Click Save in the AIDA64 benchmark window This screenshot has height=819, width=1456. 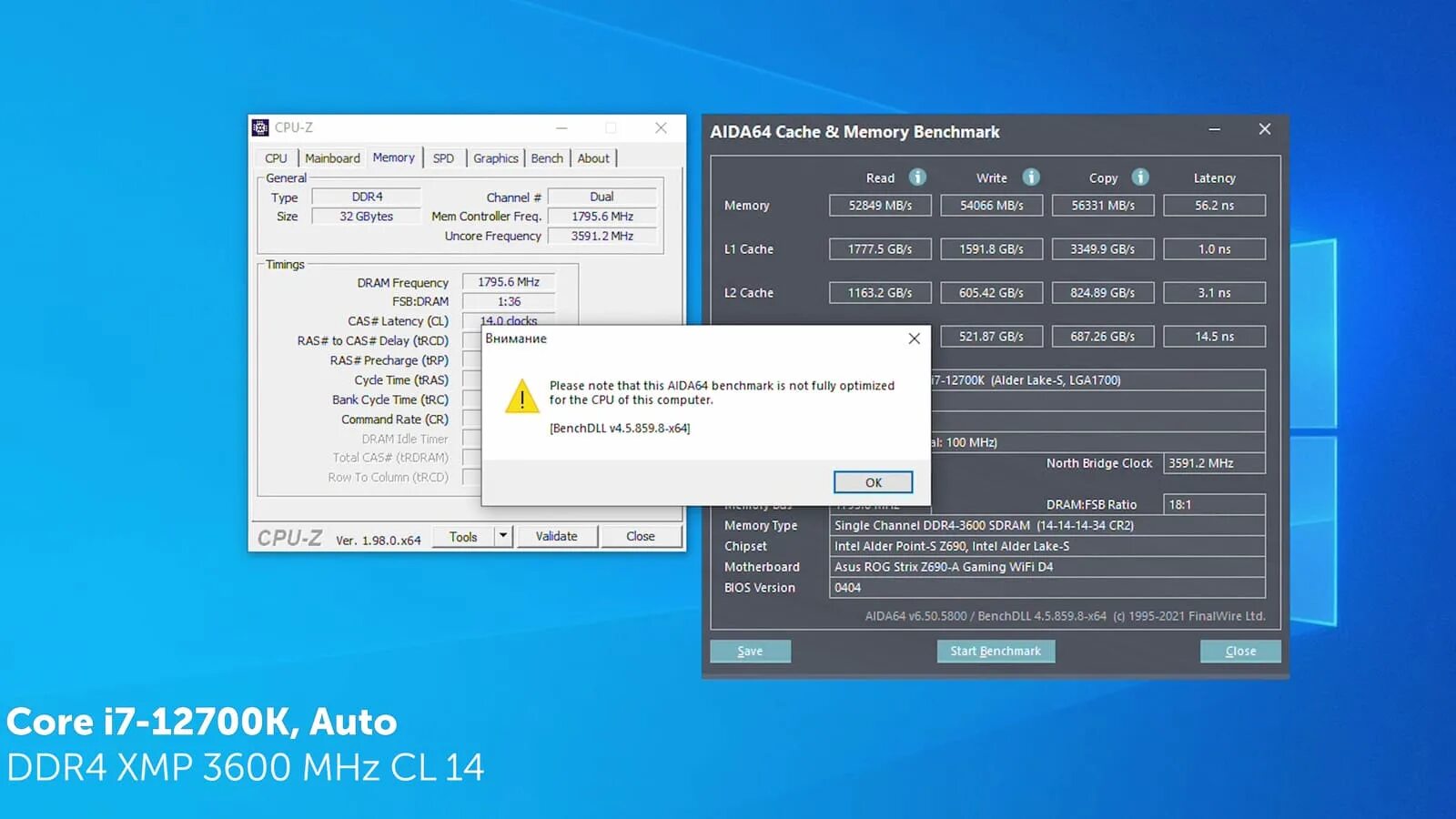pos(750,651)
